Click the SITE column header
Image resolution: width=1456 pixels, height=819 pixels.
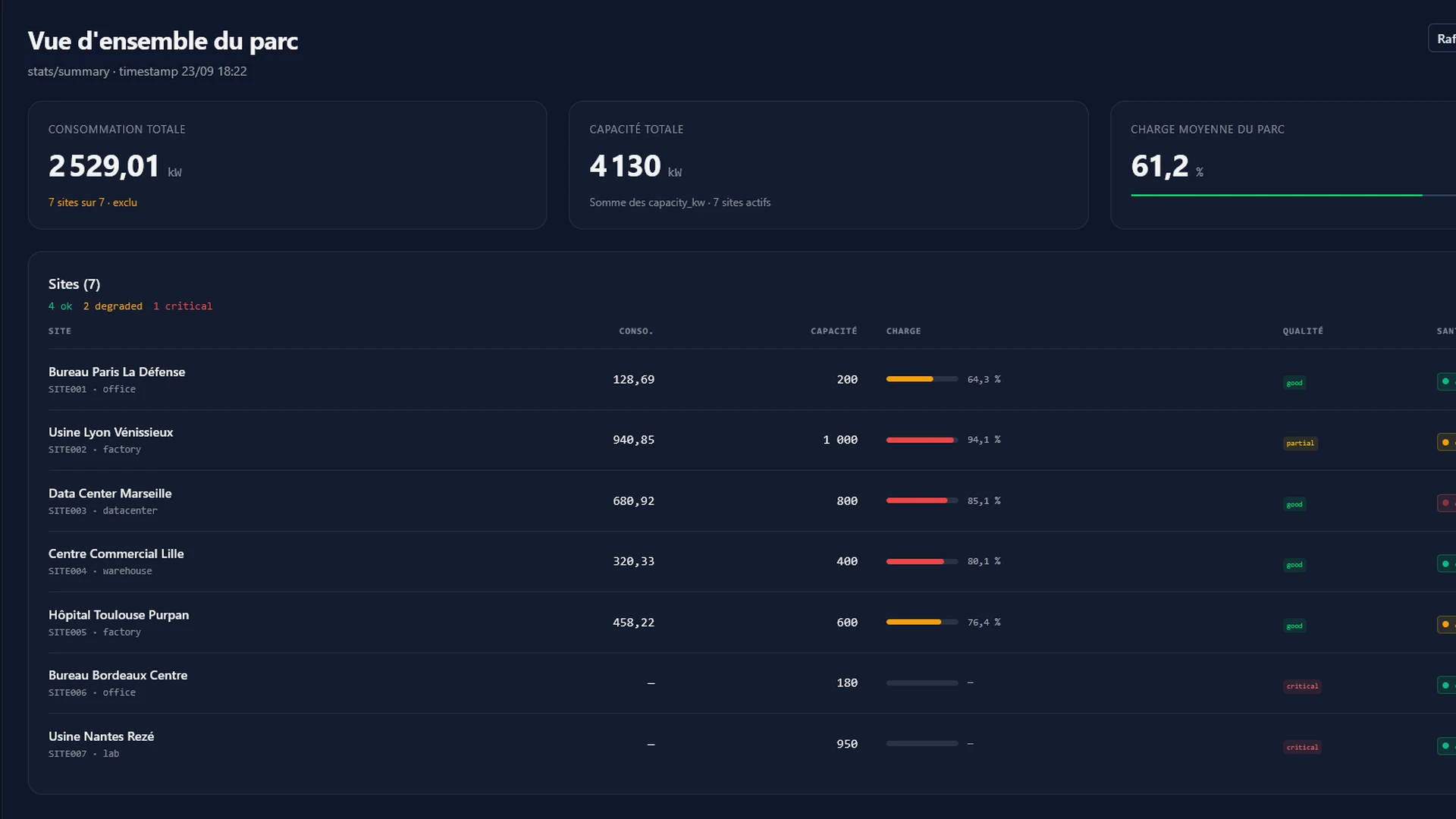60,331
